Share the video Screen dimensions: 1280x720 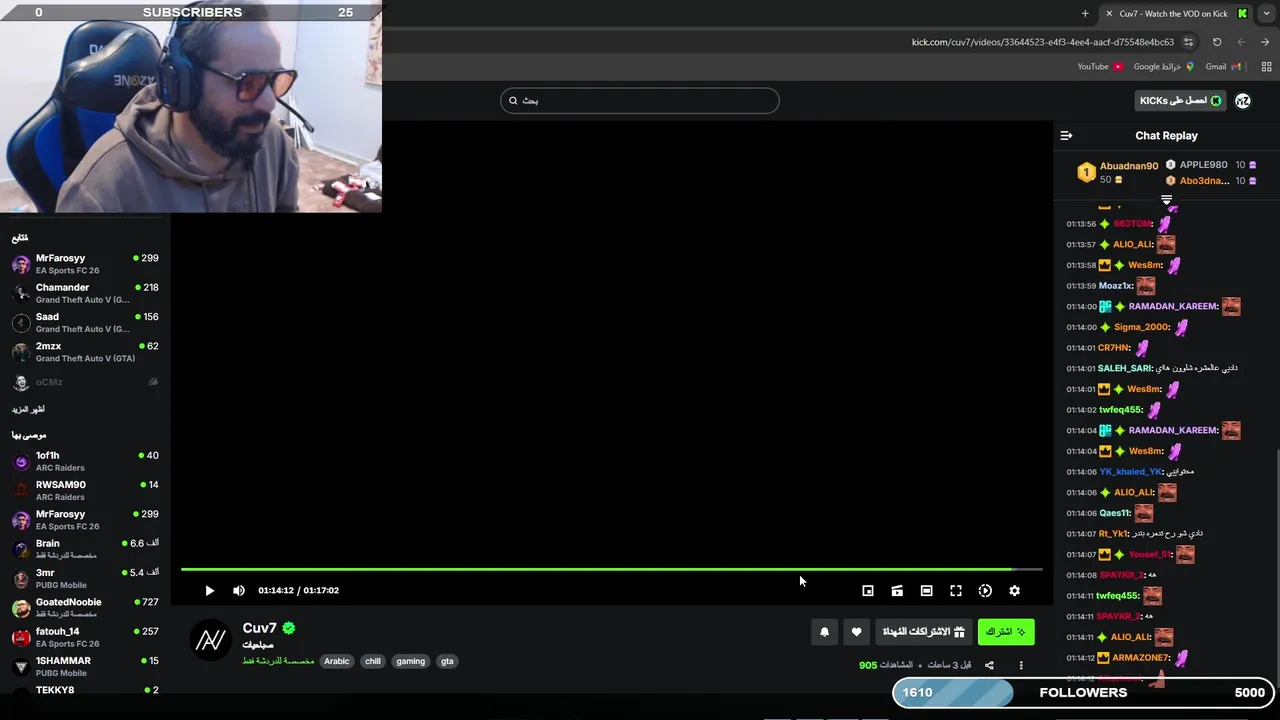989,665
